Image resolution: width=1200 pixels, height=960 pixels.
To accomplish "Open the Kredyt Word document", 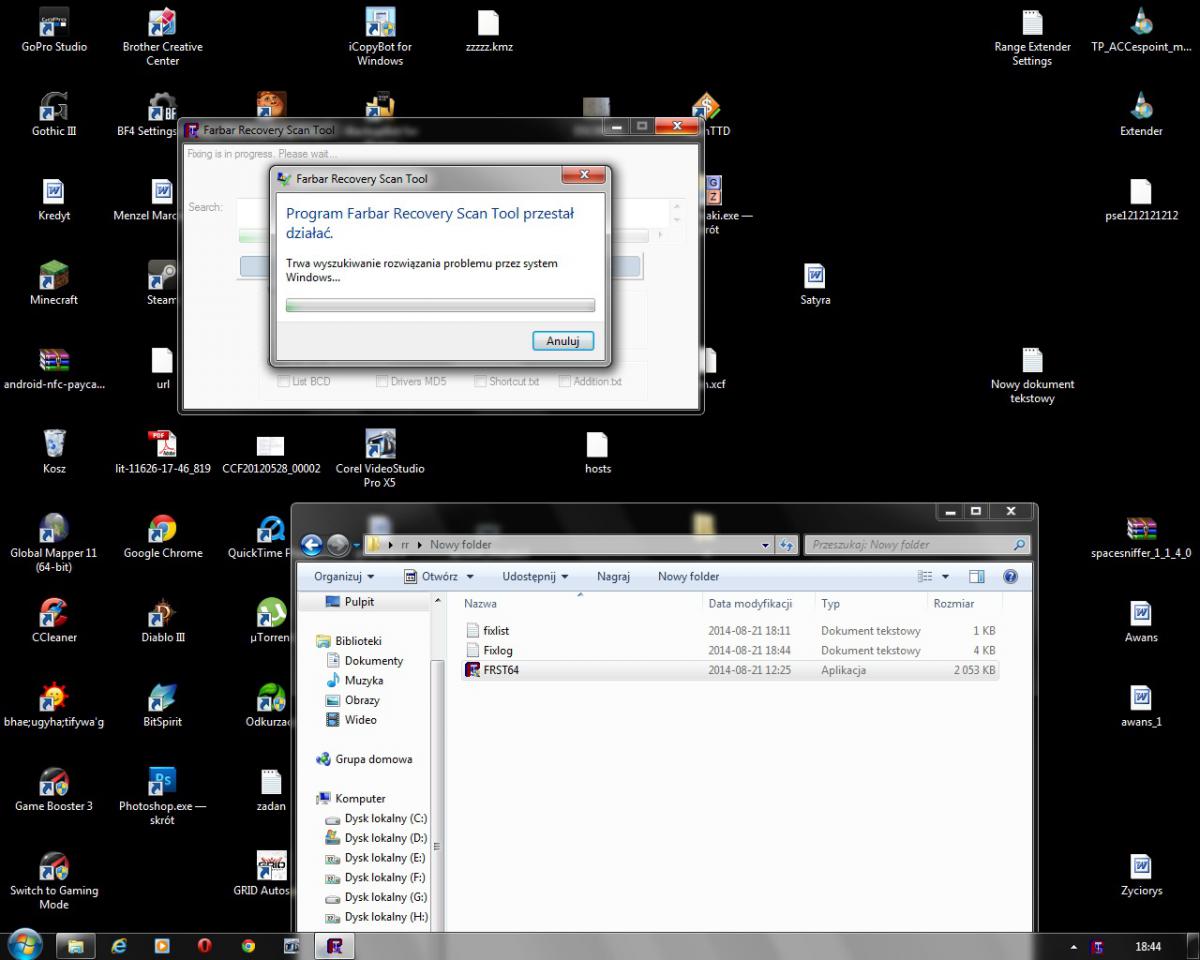I will pyautogui.click(x=54, y=199).
